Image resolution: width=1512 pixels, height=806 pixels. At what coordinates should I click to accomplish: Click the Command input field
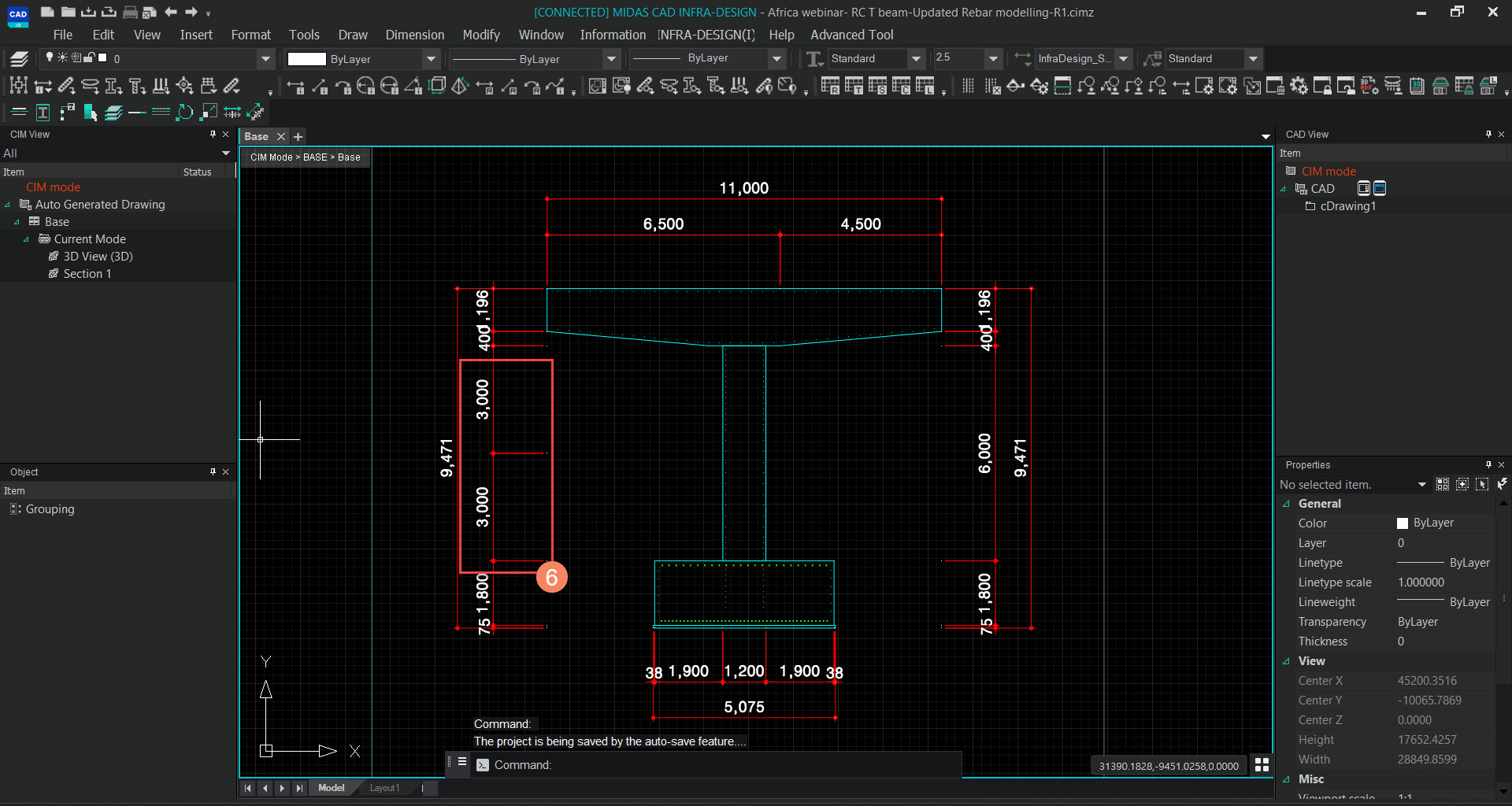717,765
